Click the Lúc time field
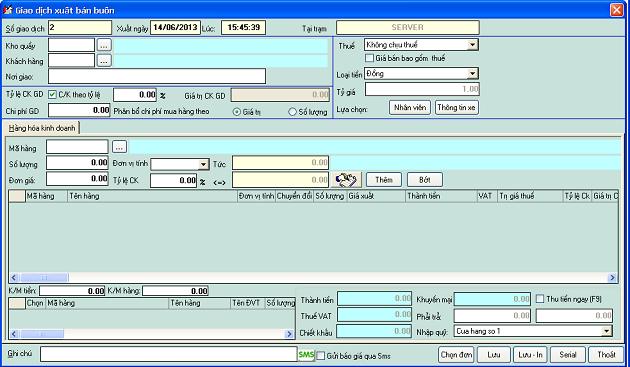The image size is (630, 367). tap(243, 28)
